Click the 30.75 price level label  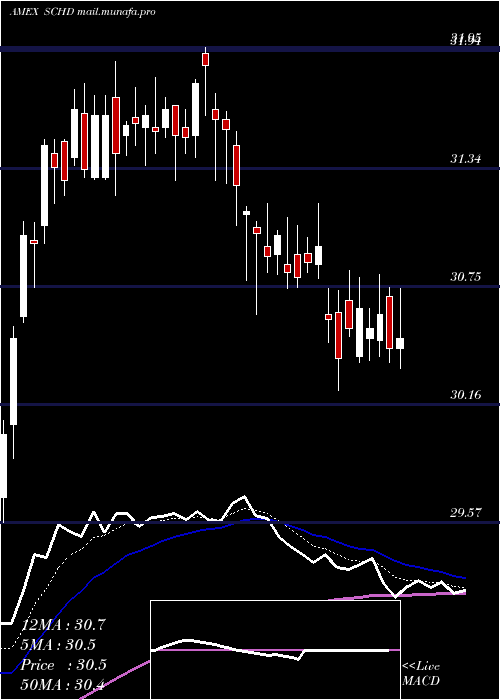465,276
